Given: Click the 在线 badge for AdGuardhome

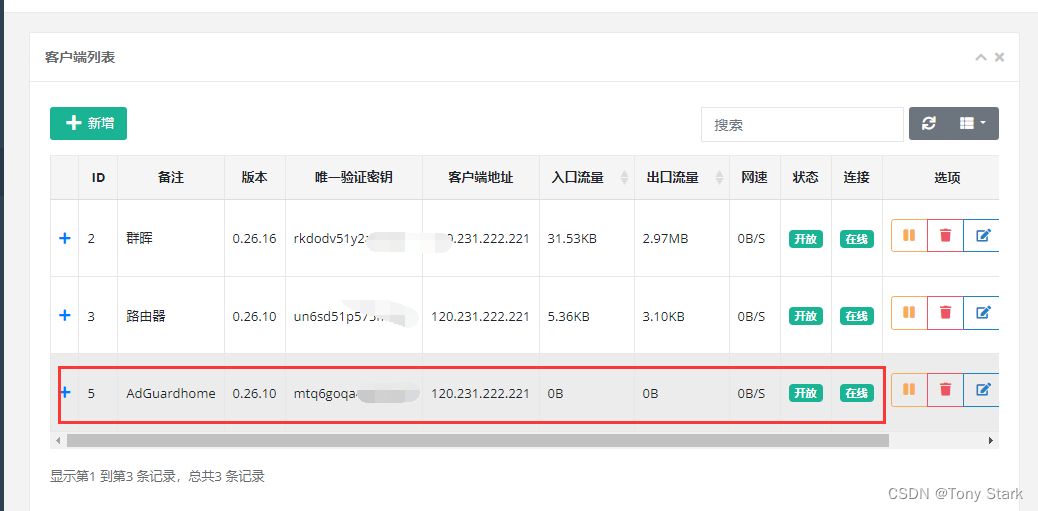Looking at the screenshot, I should pyautogui.click(x=857, y=393).
